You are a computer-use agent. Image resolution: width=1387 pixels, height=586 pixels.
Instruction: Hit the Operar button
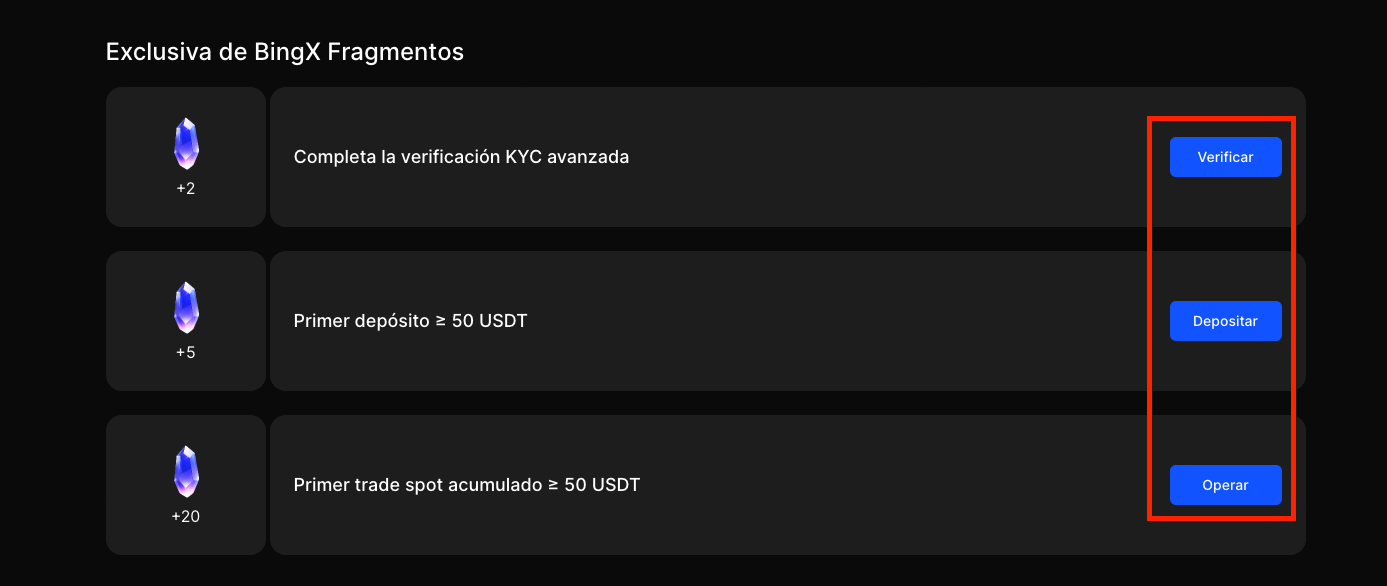click(x=1225, y=485)
